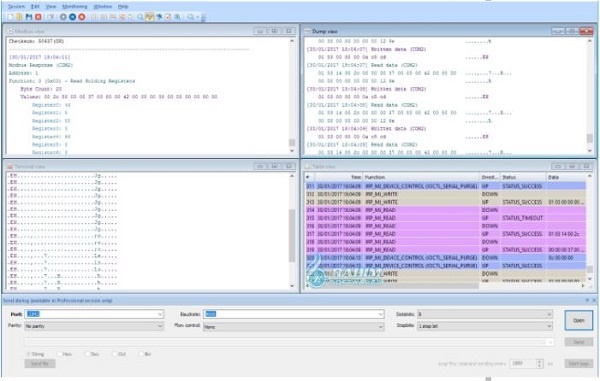Click the red circle stop monitoring icon
Viewport: 600px width, 381px height.
[82, 17]
